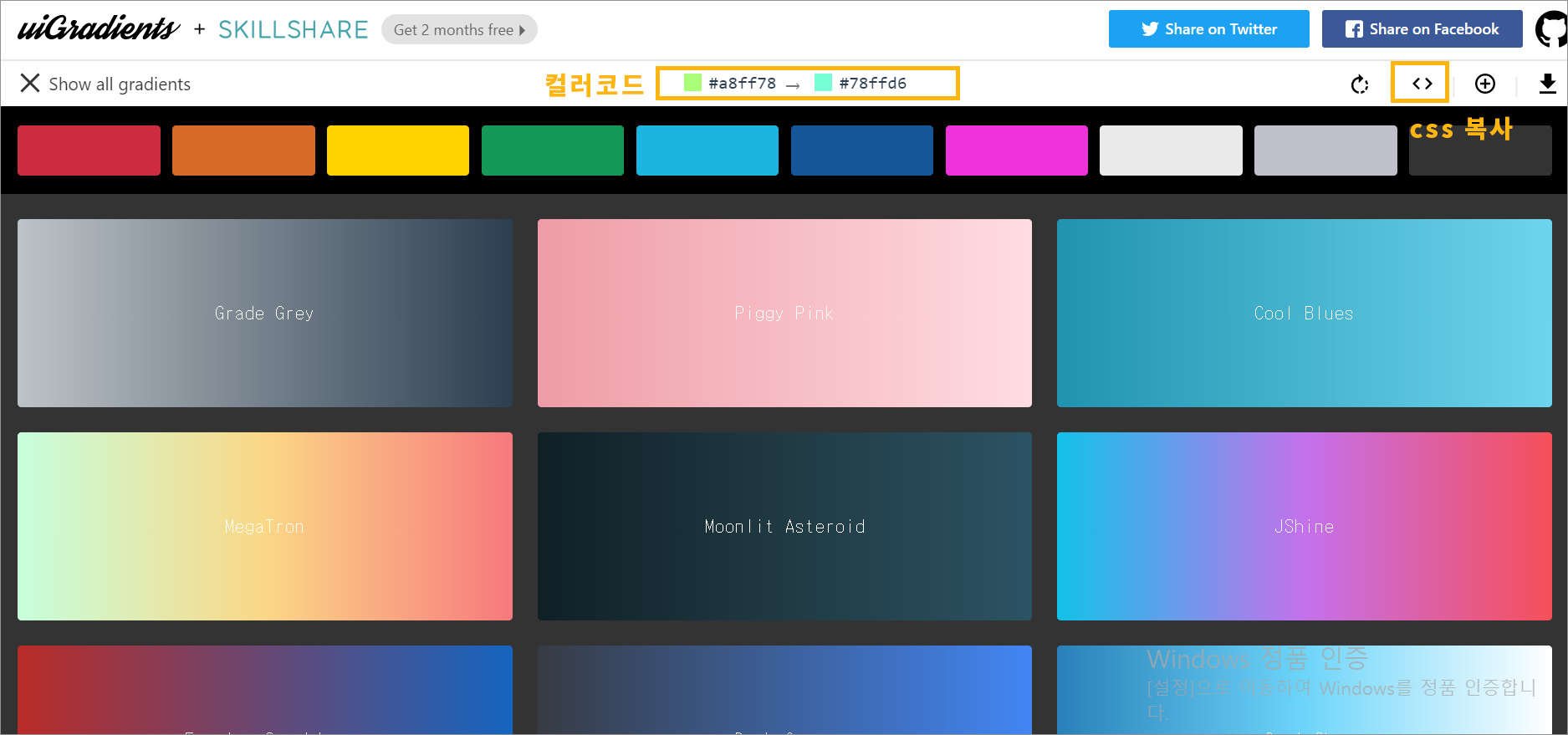The height and width of the screenshot is (735, 1568).
Task: Download gradient image icon
Action: pyautogui.click(x=1547, y=84)
